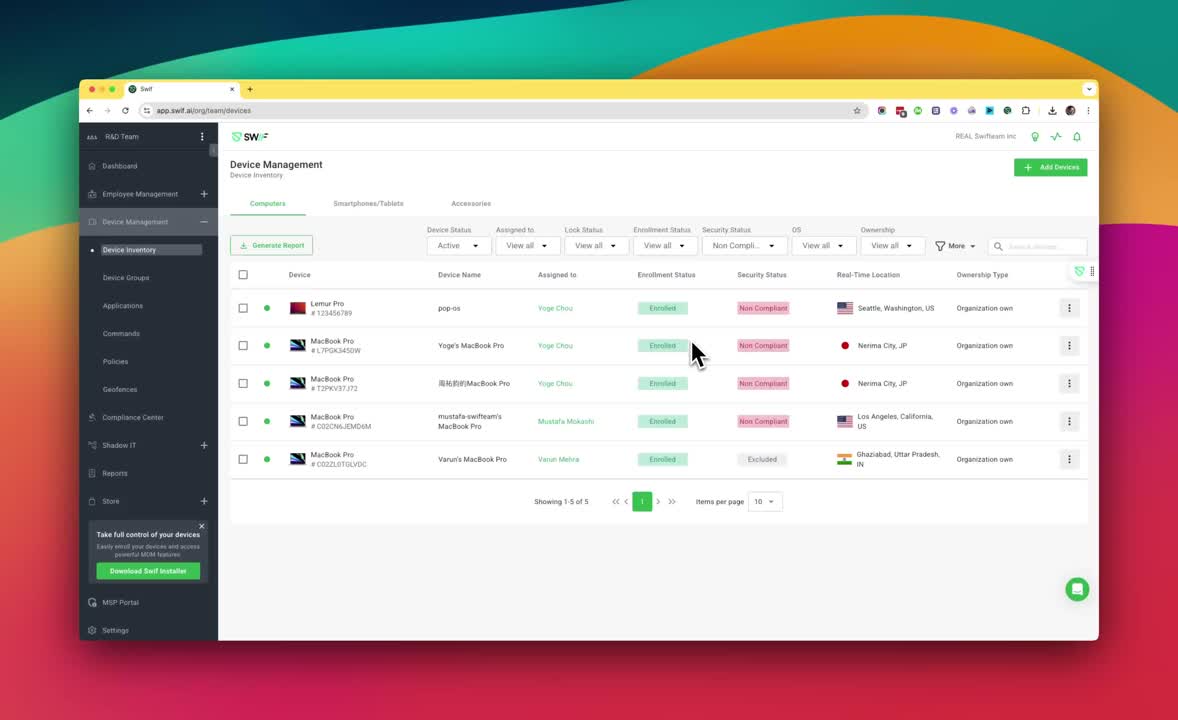Open Commands in sidebar
The height and width of the screenshot is (720, 1178).
click(x=121, y=334)
